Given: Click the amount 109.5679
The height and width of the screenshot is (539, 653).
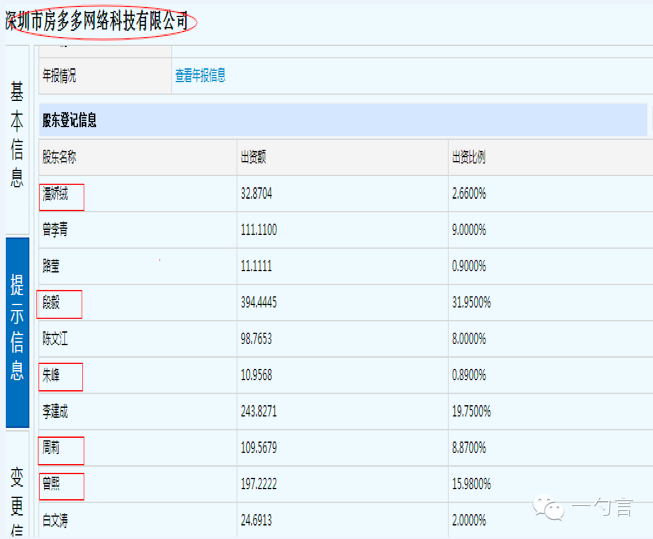Looking at the screenshot, I should [x=259, y=448].
